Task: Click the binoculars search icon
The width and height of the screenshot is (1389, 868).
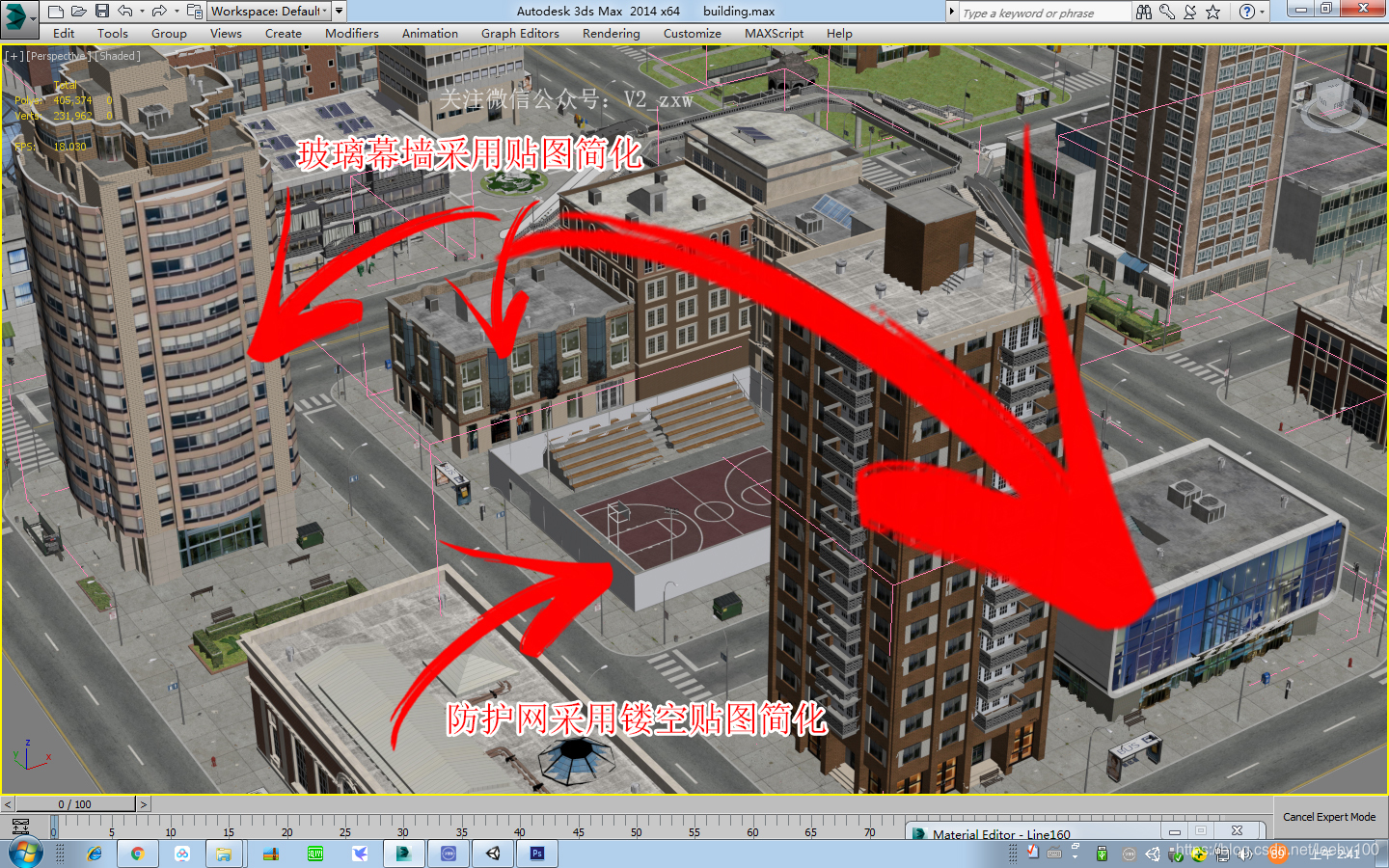Action: click(1143, 13)
